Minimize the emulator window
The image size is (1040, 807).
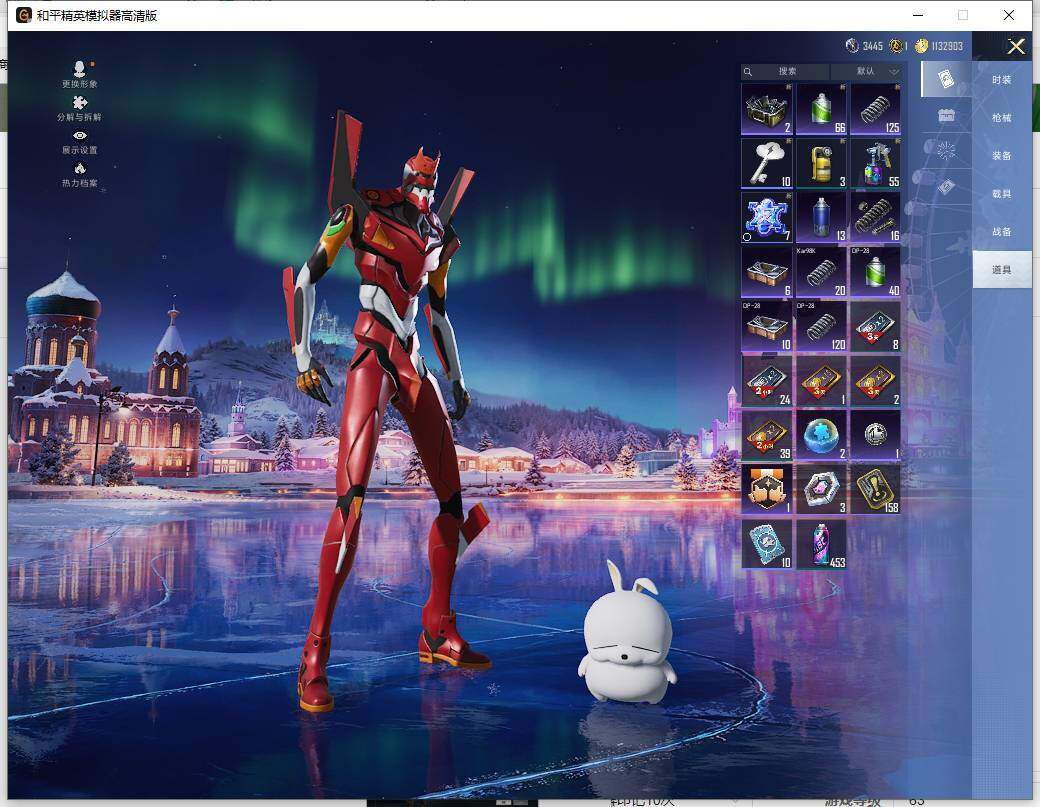[x=919, y=15]
